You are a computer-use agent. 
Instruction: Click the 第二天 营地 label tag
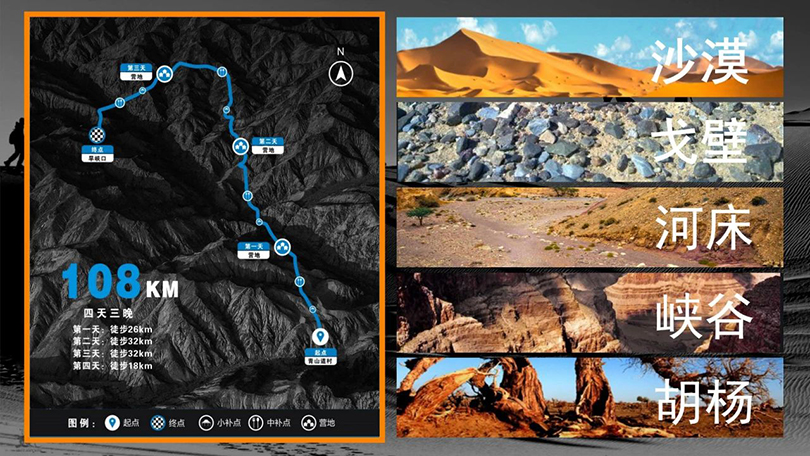pyautogui.click(x=268, y=146)
